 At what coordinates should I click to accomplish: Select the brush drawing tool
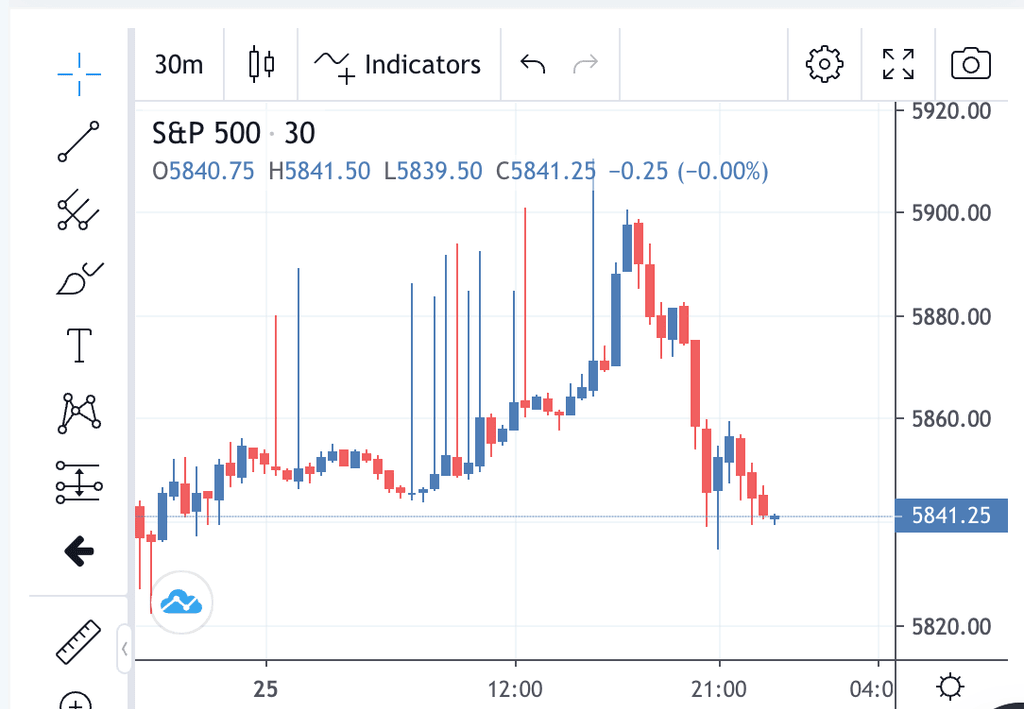point(78,277)
